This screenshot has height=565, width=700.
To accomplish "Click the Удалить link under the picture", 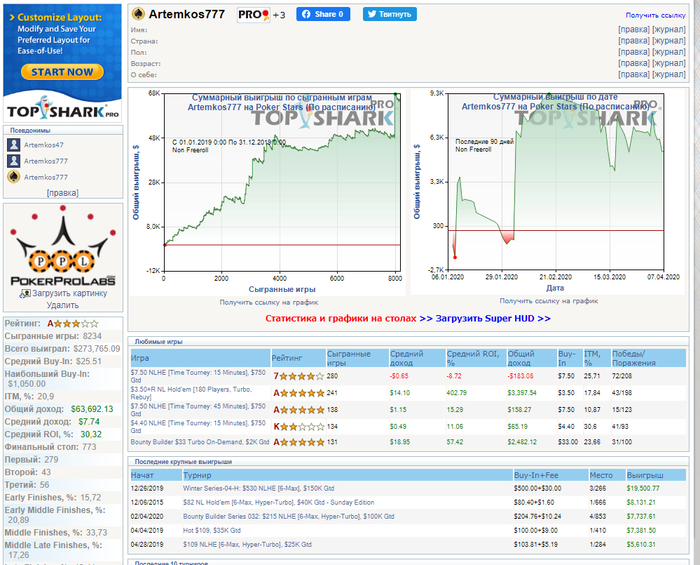I will tap(62, 305).
